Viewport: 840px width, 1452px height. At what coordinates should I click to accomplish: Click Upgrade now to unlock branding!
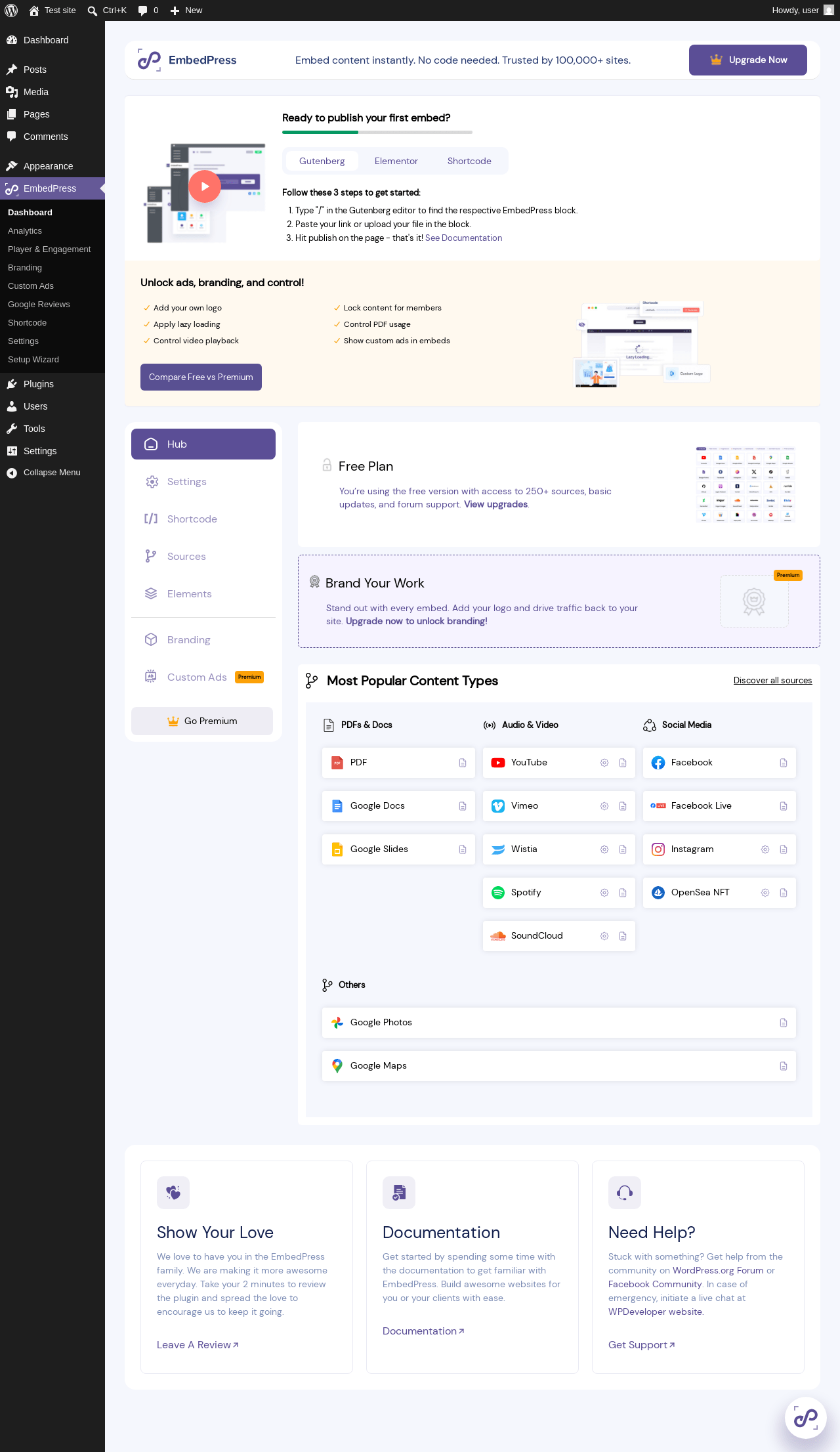(417, 622)
